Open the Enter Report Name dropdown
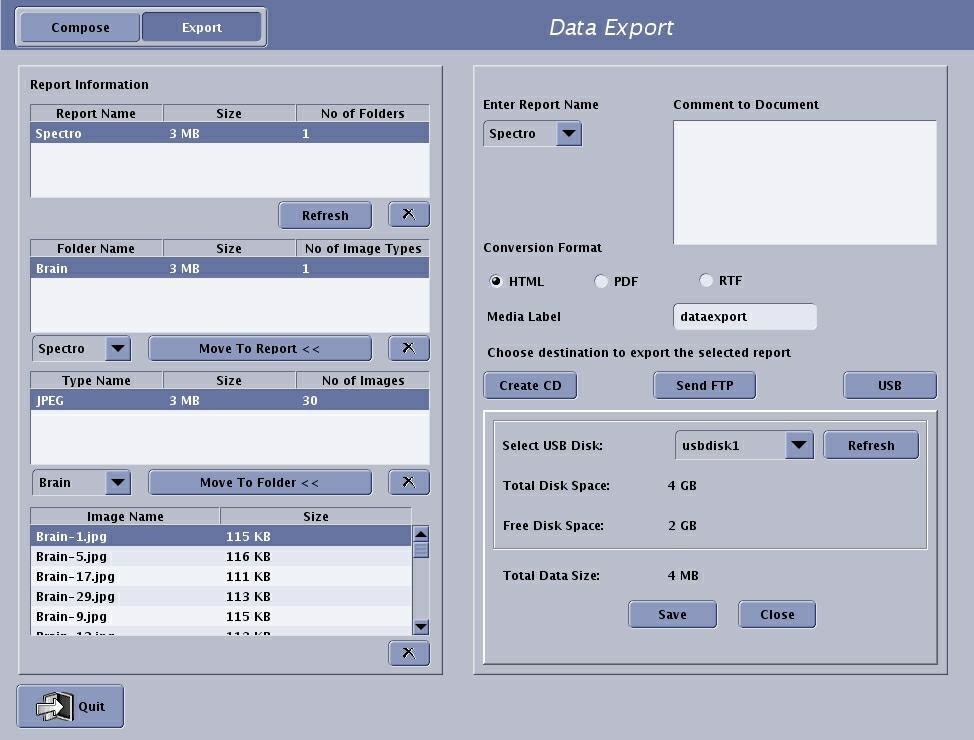974x740 pixels. pyautogui.click(x=568, y=134)
